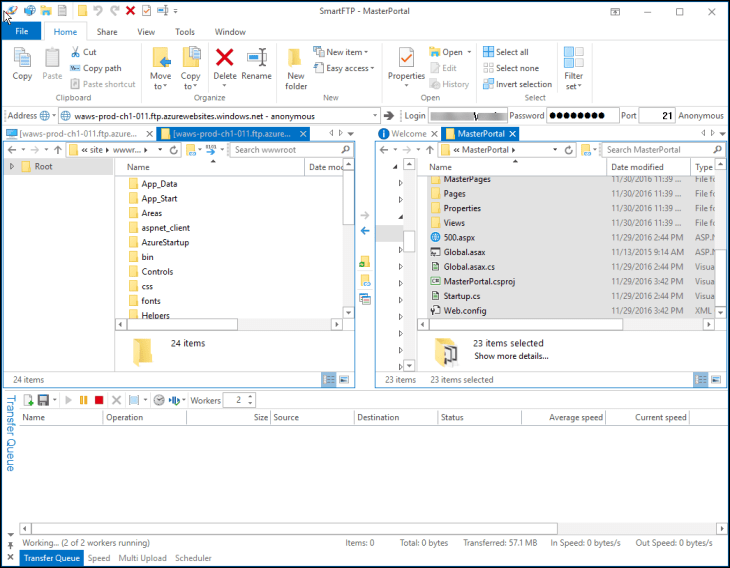
Task: Open the File menu
Action: point(22,31)
